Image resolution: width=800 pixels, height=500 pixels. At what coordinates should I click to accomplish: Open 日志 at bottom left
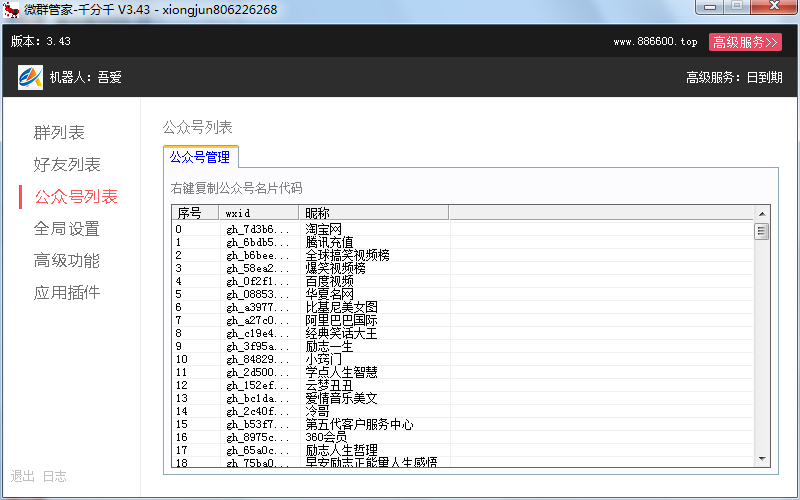click(55, 477)
